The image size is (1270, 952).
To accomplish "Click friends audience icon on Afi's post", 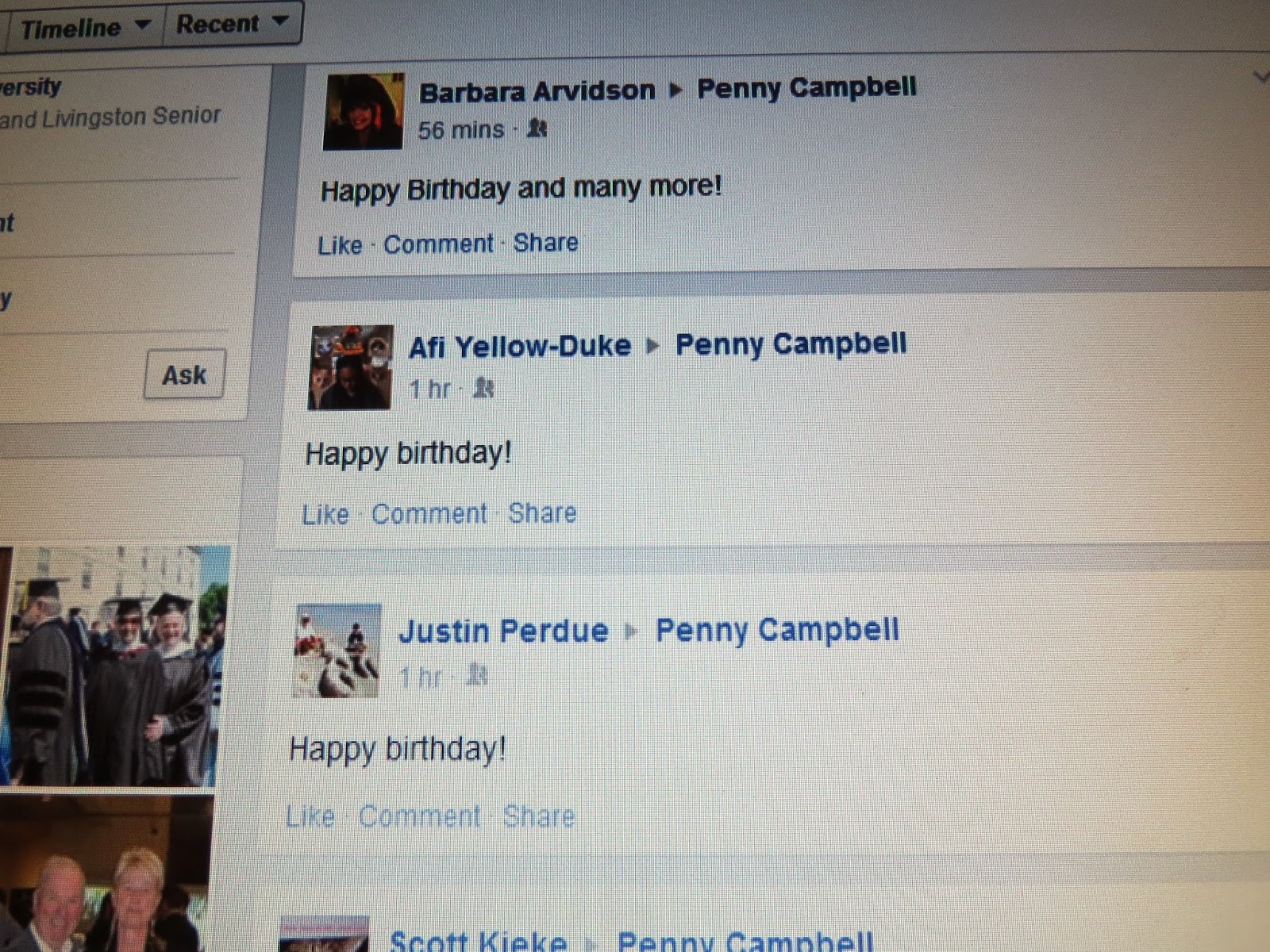I will (x=483, y=387).
